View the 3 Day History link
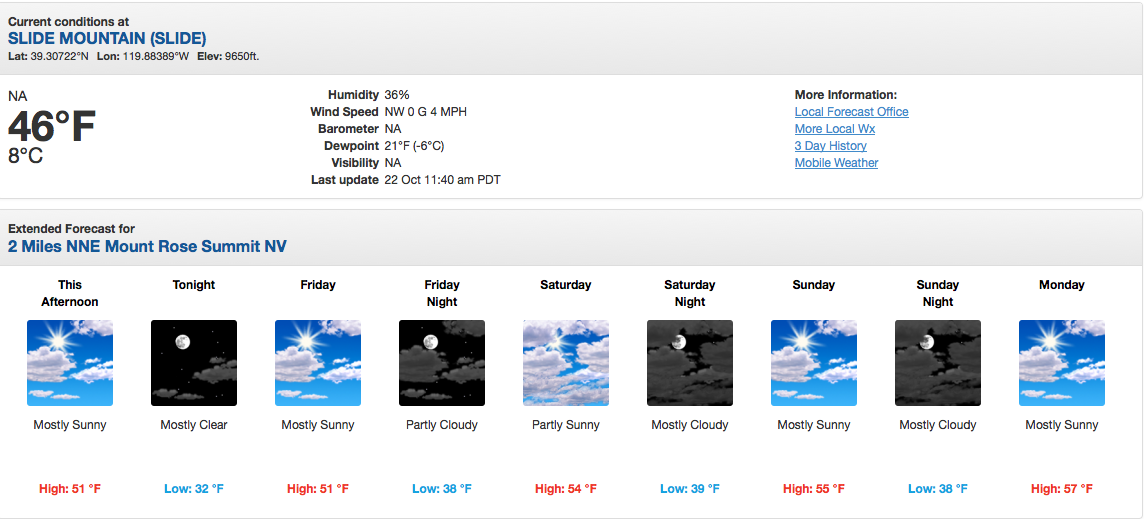Screen dimensions: 1144x519 tap(831, 145)
